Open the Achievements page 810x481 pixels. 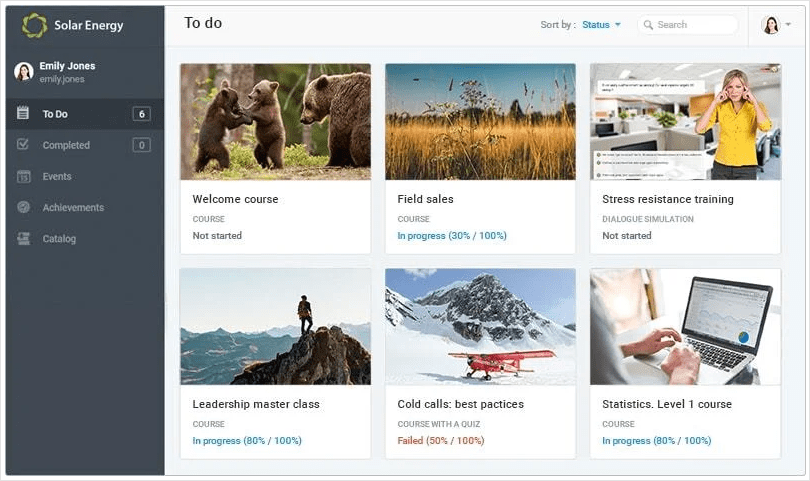[73, 208]
